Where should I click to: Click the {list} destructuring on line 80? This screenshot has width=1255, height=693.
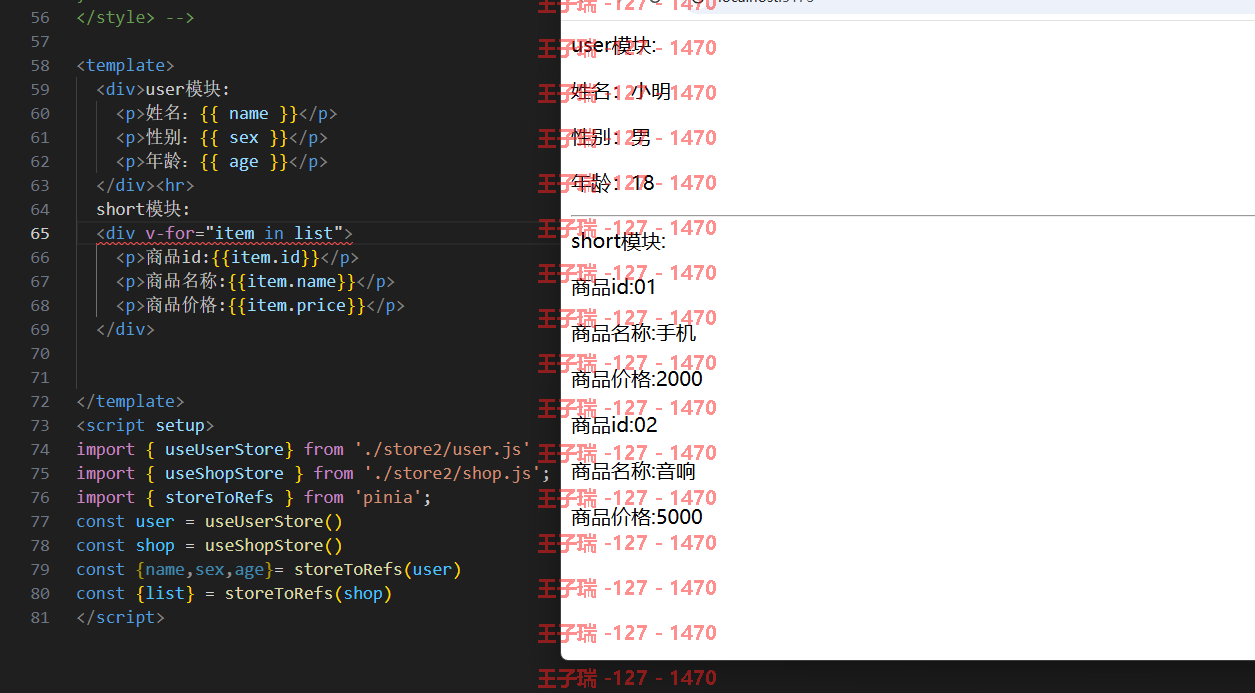[x=165, y=593]
